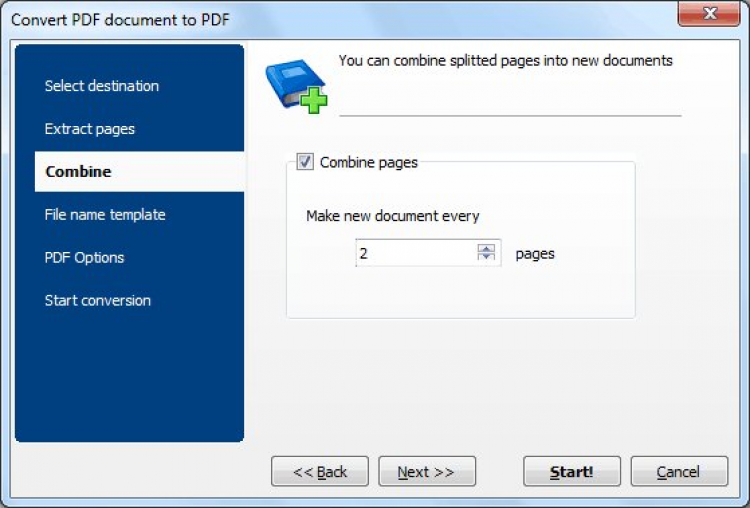The height and width of the screenshot is (508, 750).
Task: Open the PDF Options step
Action: pyautogui.click(x=84, y=258)
